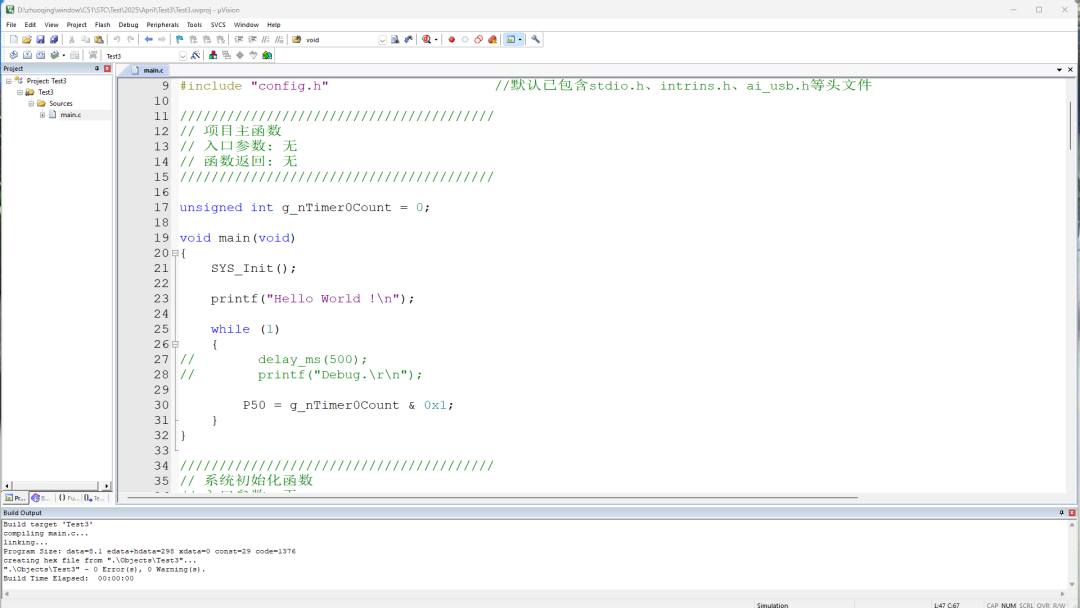
Task: Navigate backwards with the blue left arrow
Action: click(148, 40)
